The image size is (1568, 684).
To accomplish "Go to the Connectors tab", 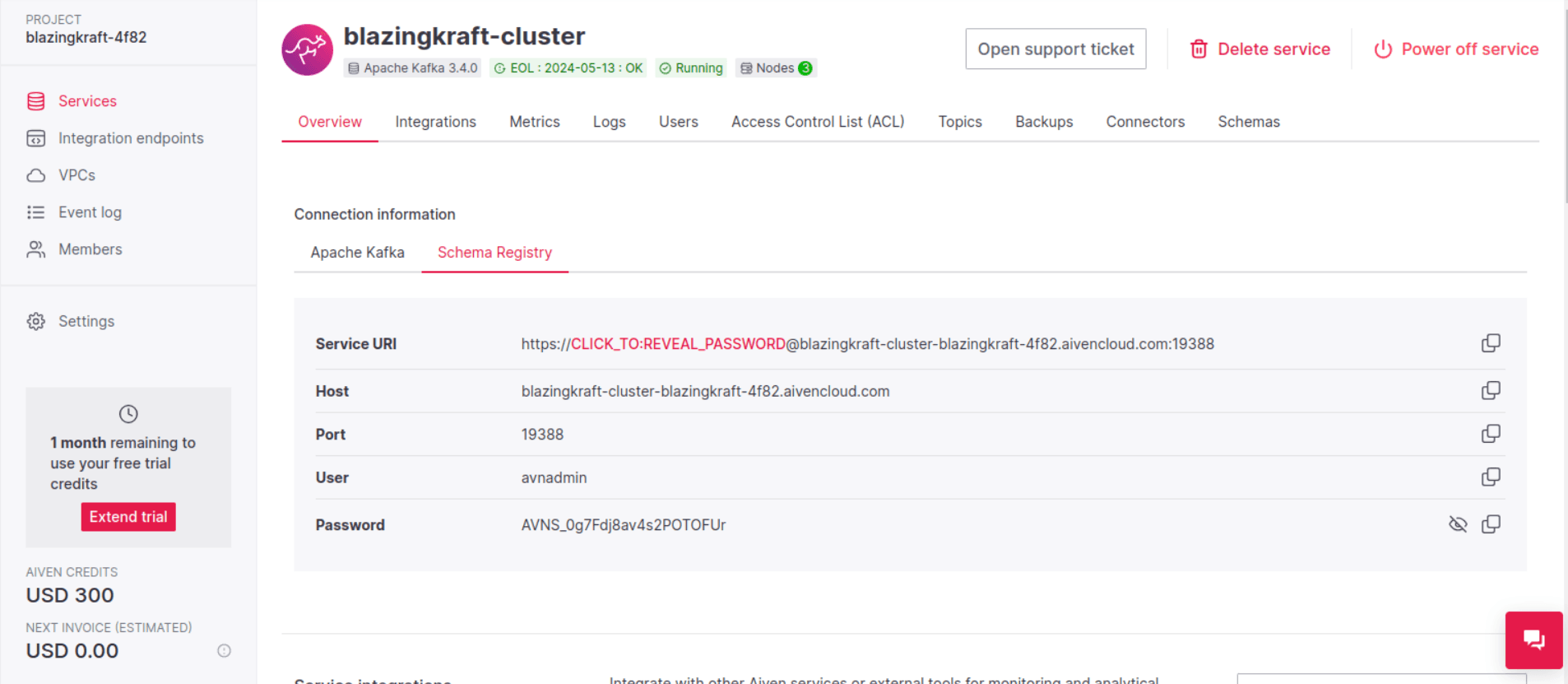I will pos(1145,122).
